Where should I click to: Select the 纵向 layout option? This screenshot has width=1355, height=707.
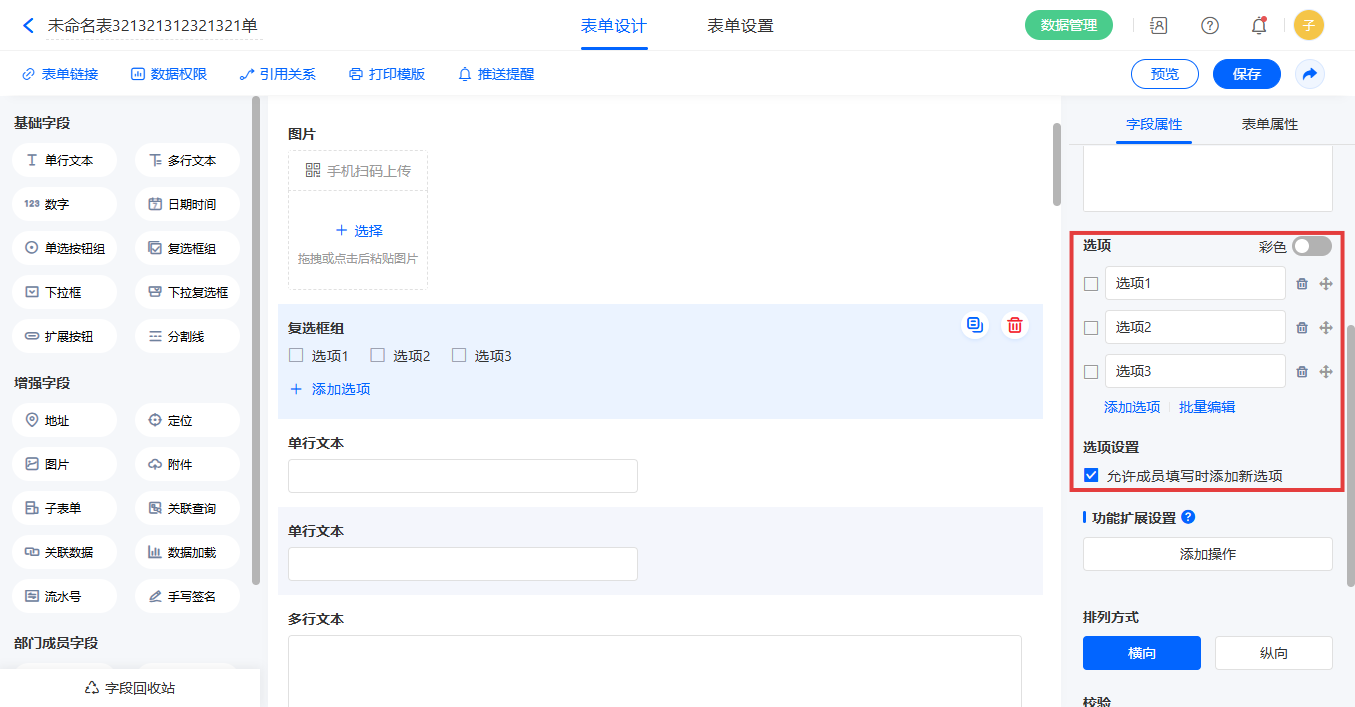[1273, 653]
